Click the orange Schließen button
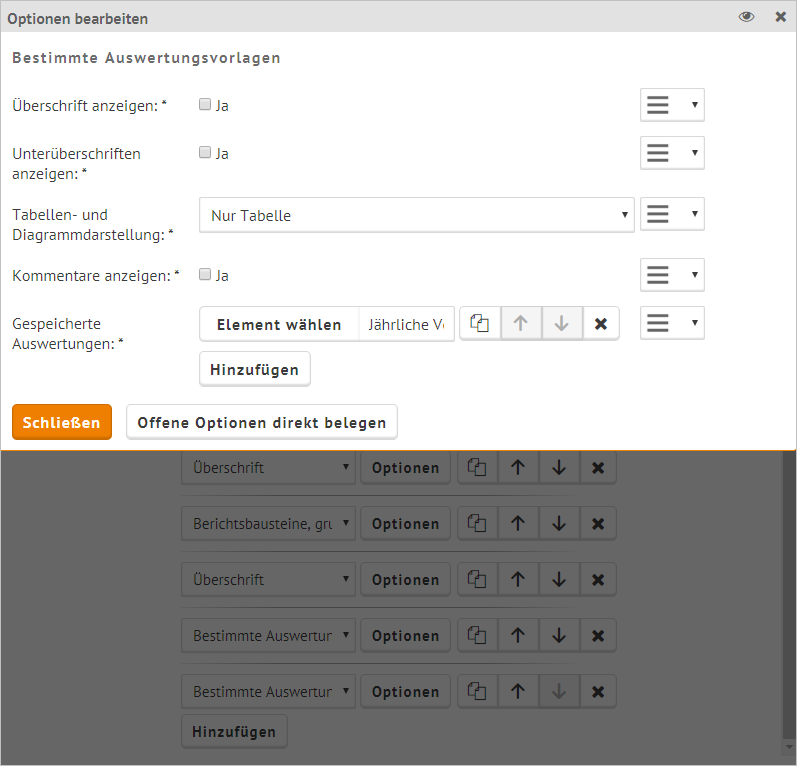 [x=62, y=422]
